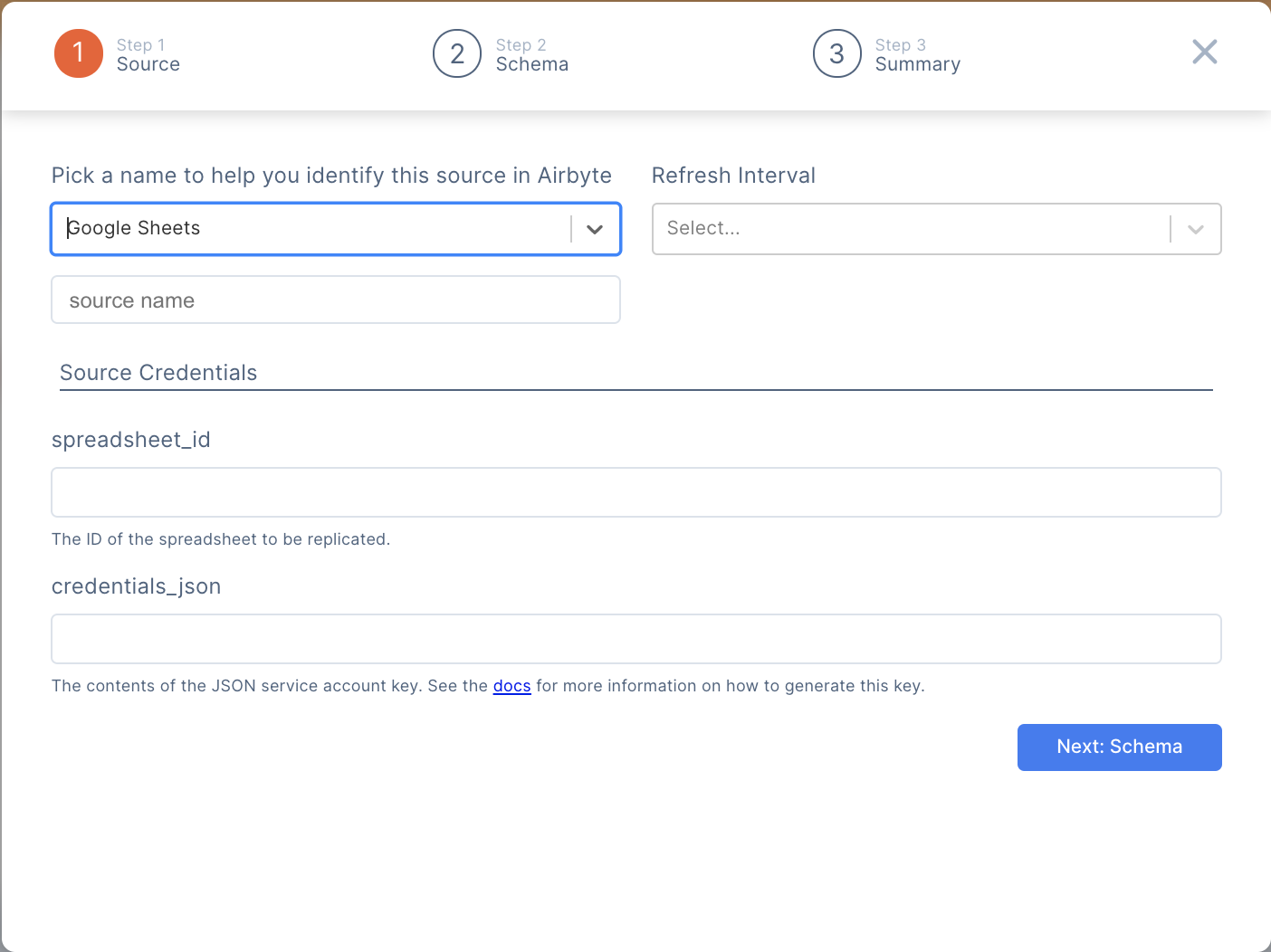Focus the credentials_json input field

coord(636,639)
